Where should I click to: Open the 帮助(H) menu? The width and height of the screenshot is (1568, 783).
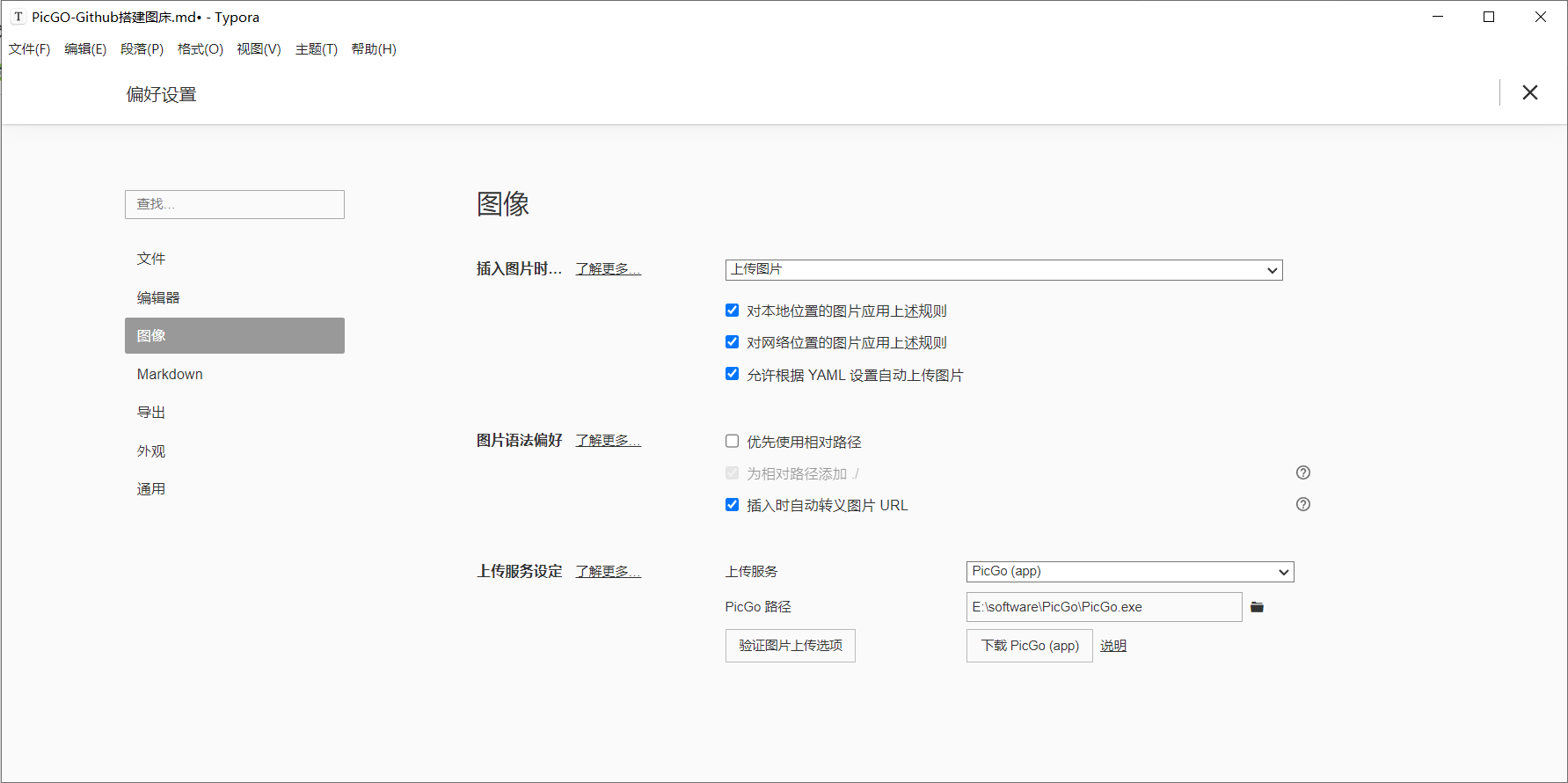(374, 49)
